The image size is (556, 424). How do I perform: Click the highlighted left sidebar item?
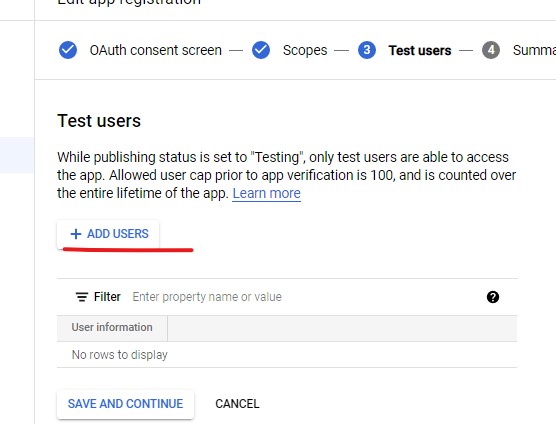[17, 155]
